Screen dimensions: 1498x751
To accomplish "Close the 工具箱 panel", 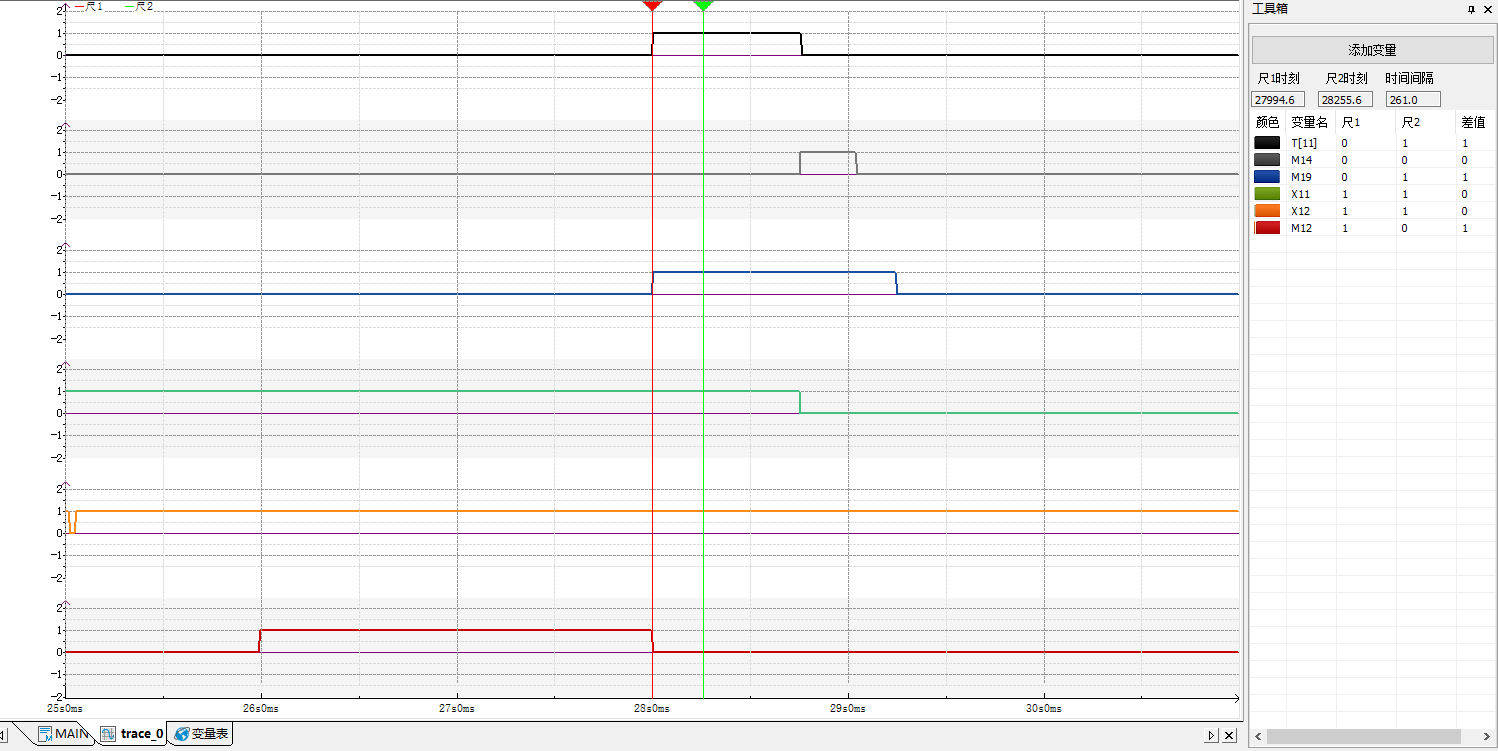I will [1487, 9].
